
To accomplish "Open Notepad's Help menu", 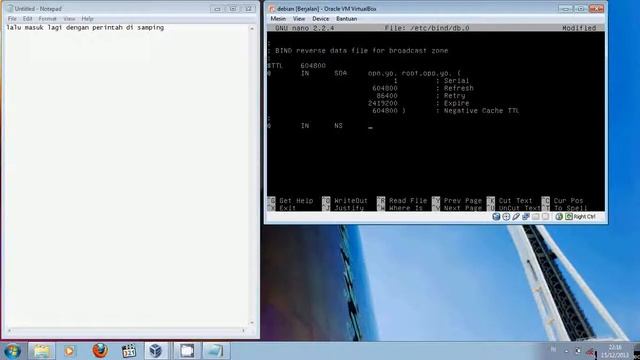I will pyautogui.click(x=87, y=19).
